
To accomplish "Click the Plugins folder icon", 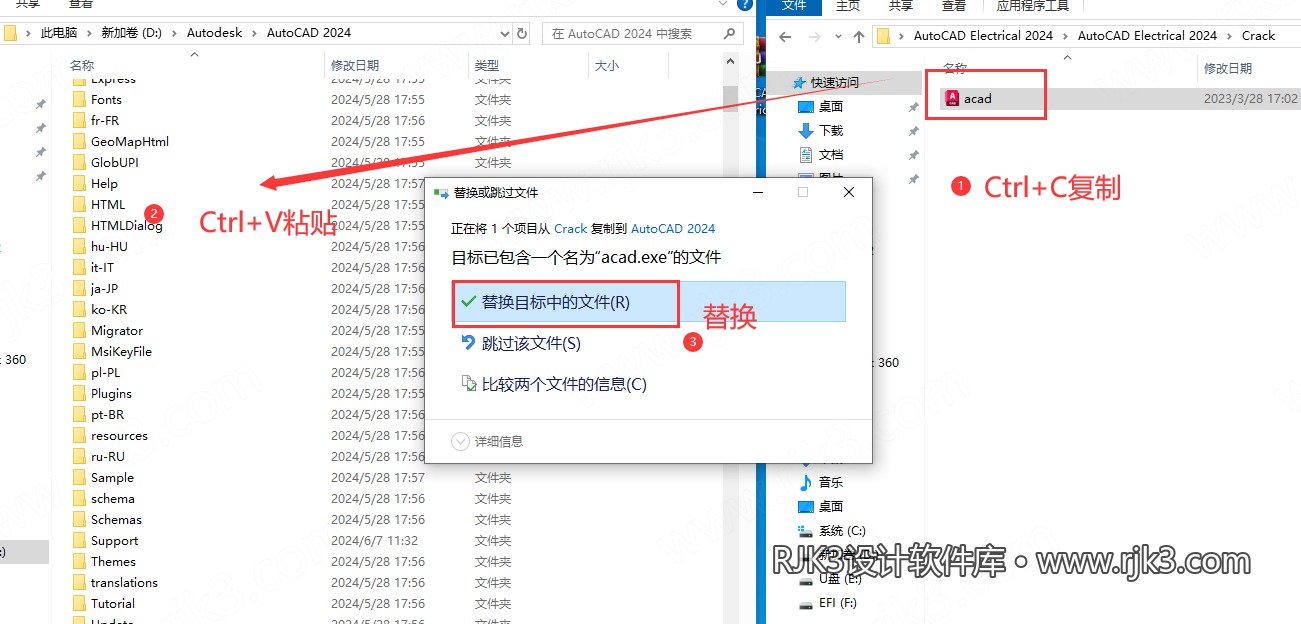I will coord(79,393).
